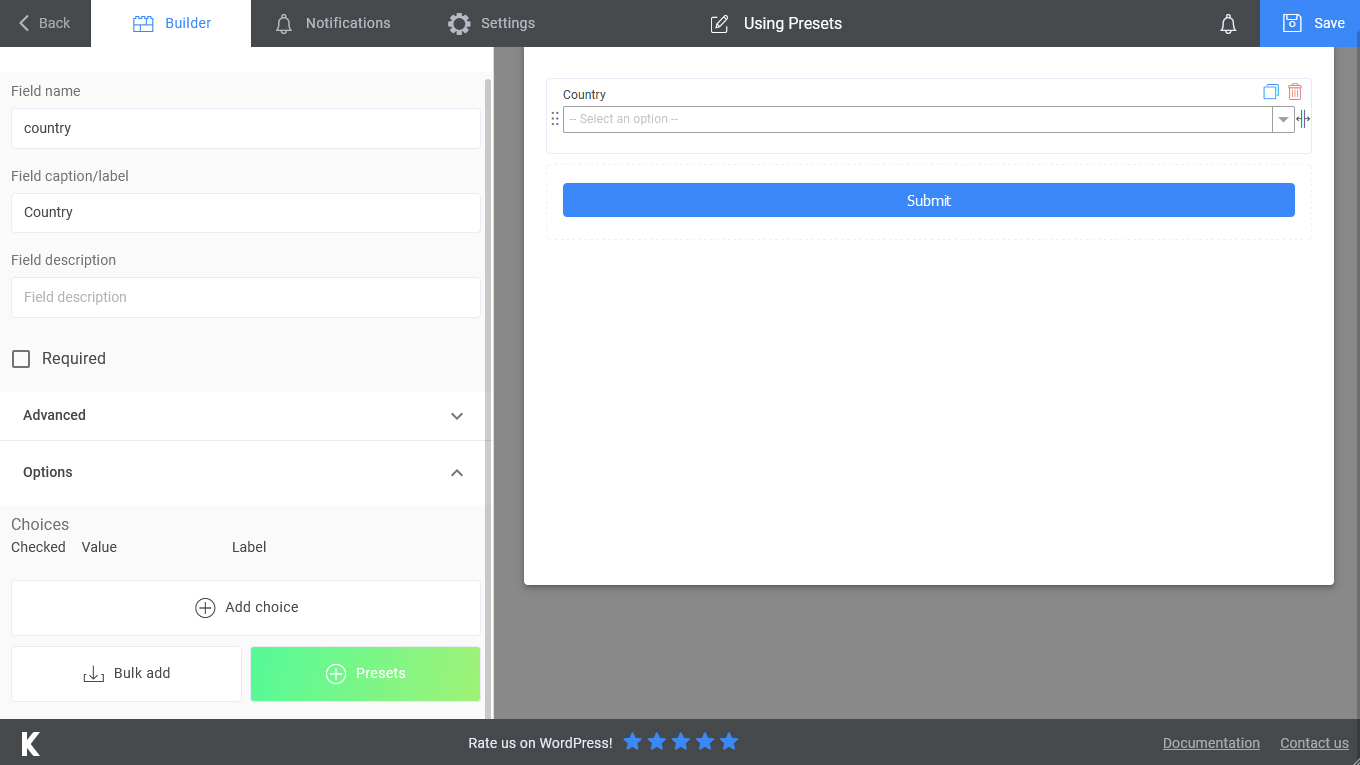This screenshot has height=765, width=1360.
Task: Click the fourth rating star
Action: tap(704, 742)
